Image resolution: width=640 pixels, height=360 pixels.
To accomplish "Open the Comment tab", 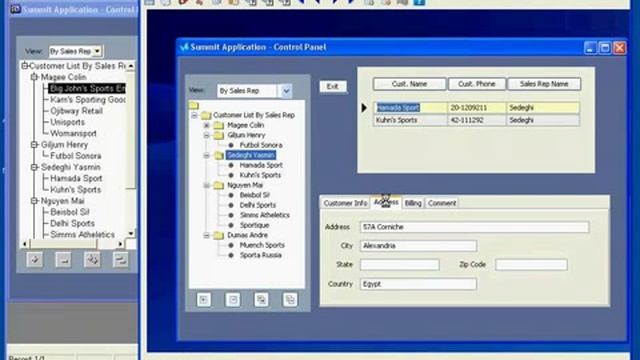I will coord(442,203).
